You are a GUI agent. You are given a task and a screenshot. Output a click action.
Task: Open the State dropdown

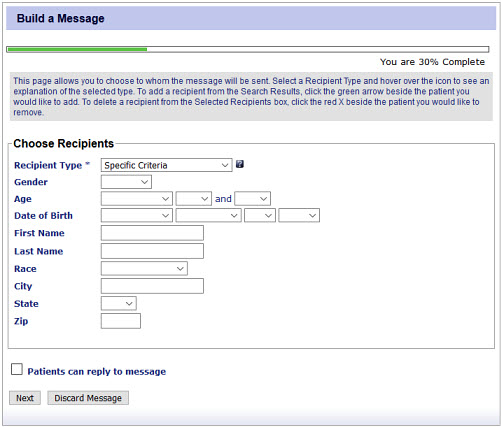pyautogui.click(x=119, y=303)
